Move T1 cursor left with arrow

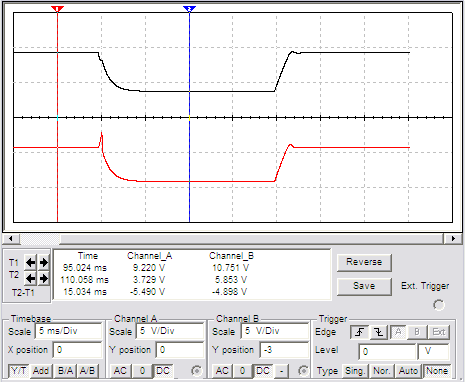pos(31,262)
